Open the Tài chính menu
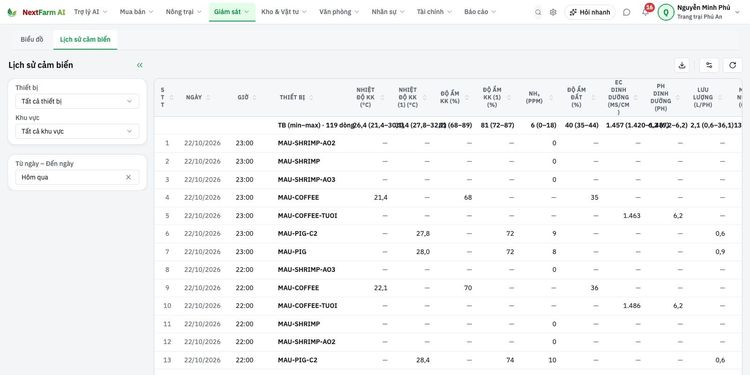Screen dimensions: 750x375 (x=434, y=12)
